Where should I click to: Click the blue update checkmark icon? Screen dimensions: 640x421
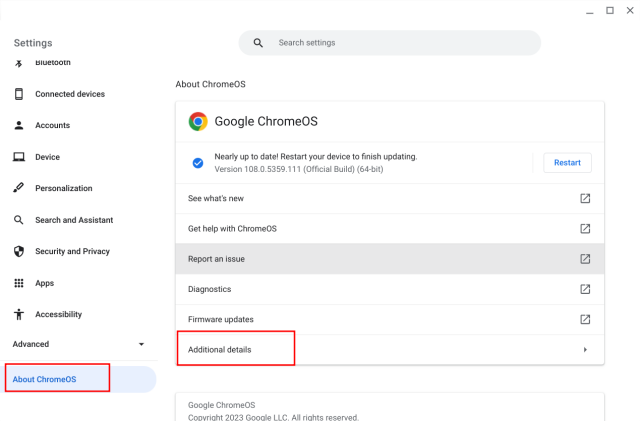[x=198, y=163]
